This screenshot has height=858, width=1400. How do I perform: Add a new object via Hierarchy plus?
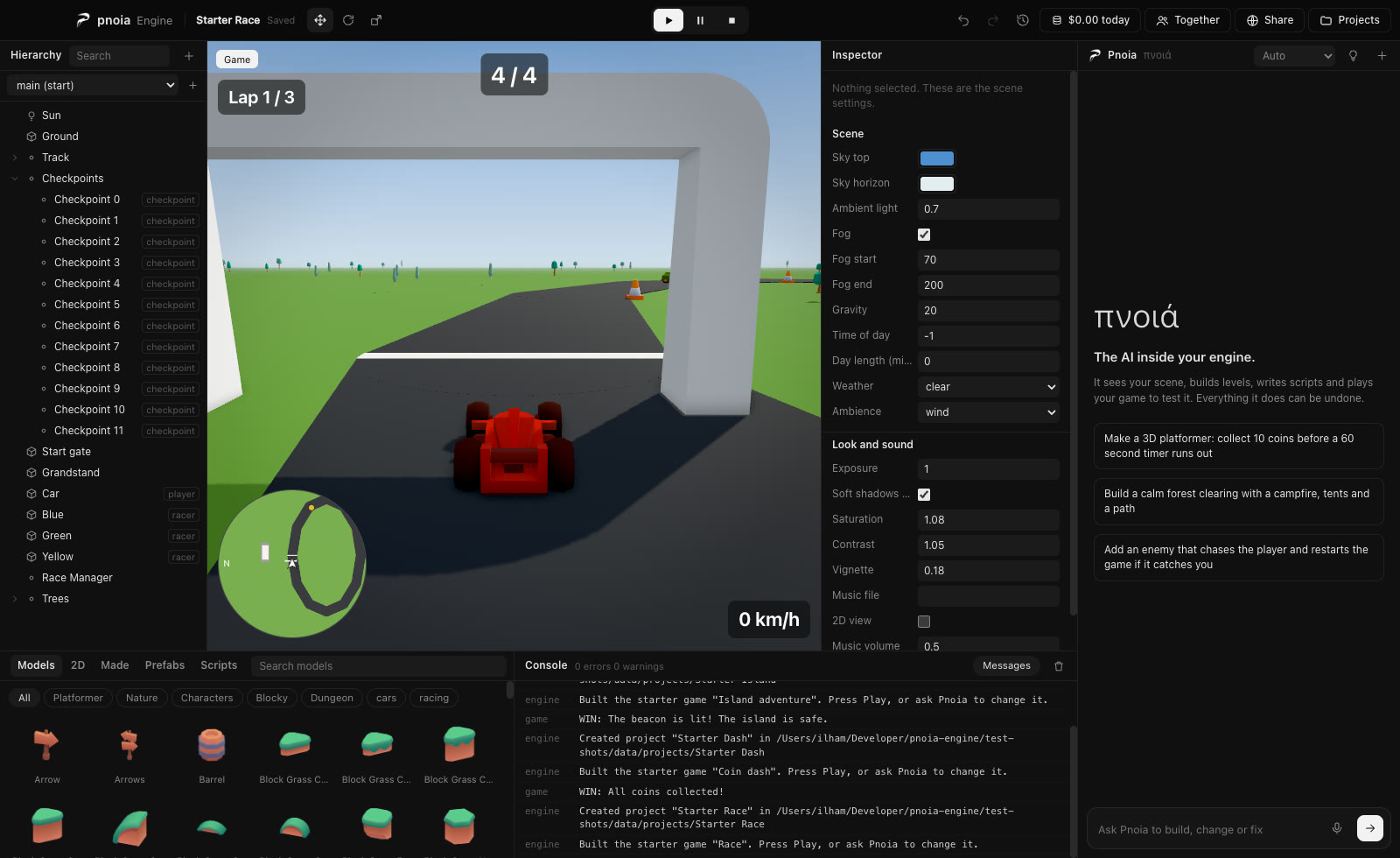[189, 56]
